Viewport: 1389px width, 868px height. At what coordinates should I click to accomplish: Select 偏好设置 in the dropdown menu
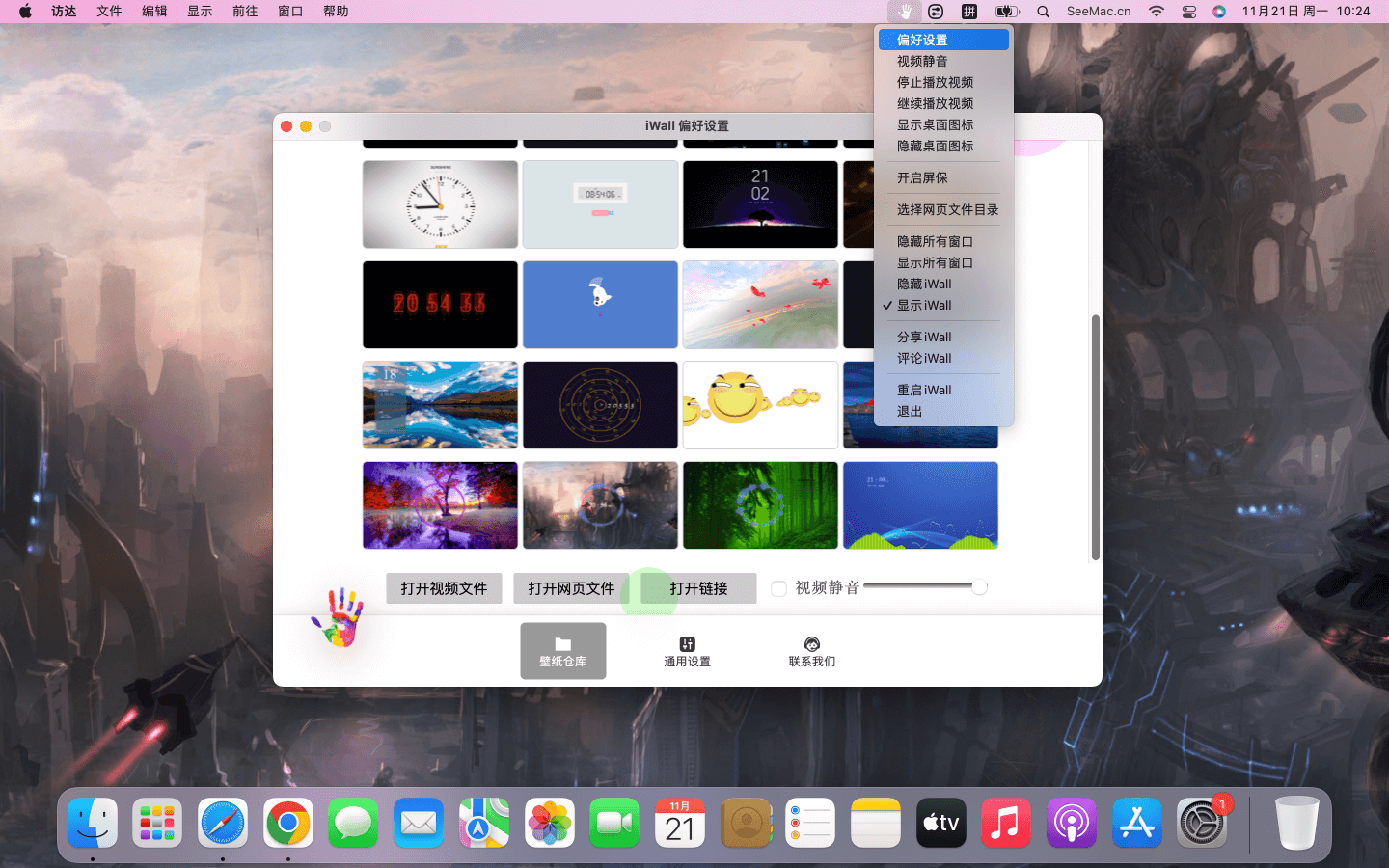[x=922, y=40]
